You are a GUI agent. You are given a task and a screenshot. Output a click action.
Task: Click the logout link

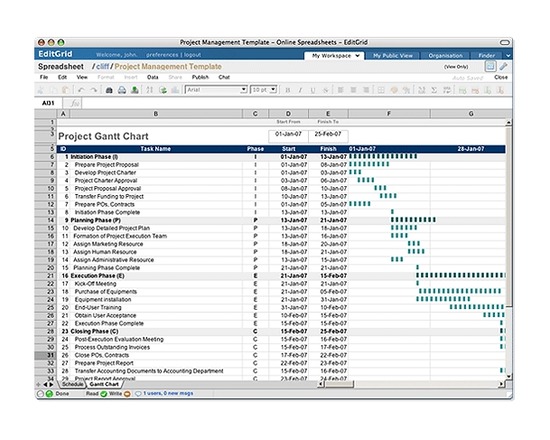coord(193,55)
